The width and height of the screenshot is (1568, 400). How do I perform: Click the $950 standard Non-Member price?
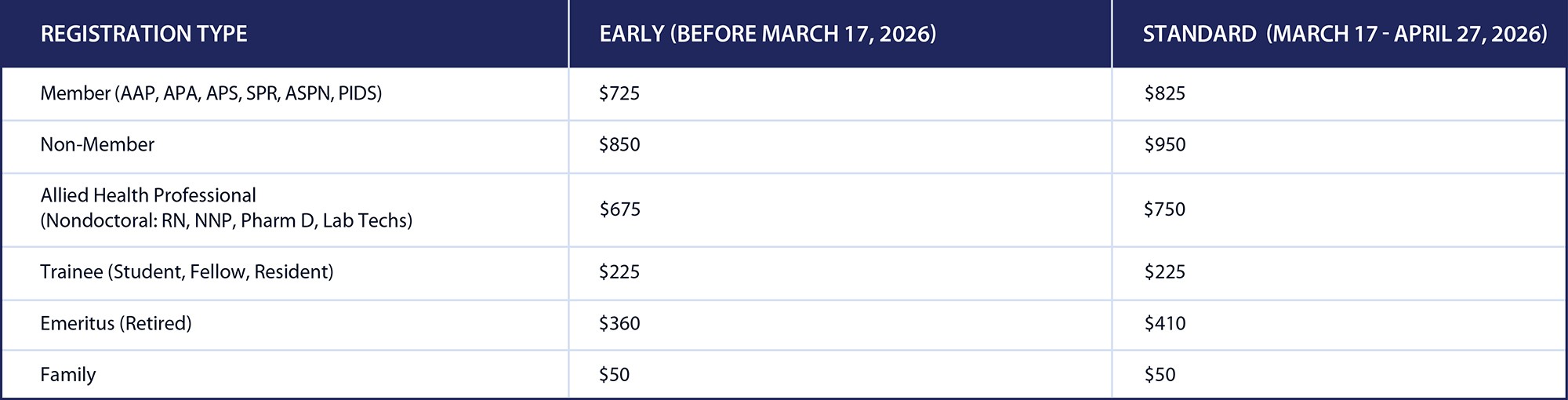point(1164,144)
